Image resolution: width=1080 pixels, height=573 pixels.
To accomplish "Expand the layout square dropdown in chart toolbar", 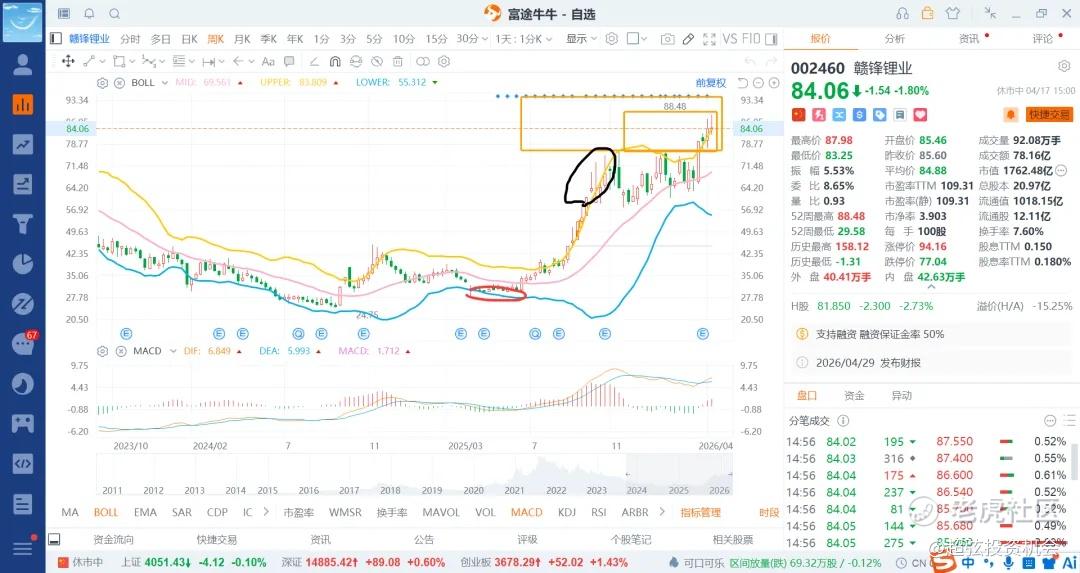I will (637, 39).
